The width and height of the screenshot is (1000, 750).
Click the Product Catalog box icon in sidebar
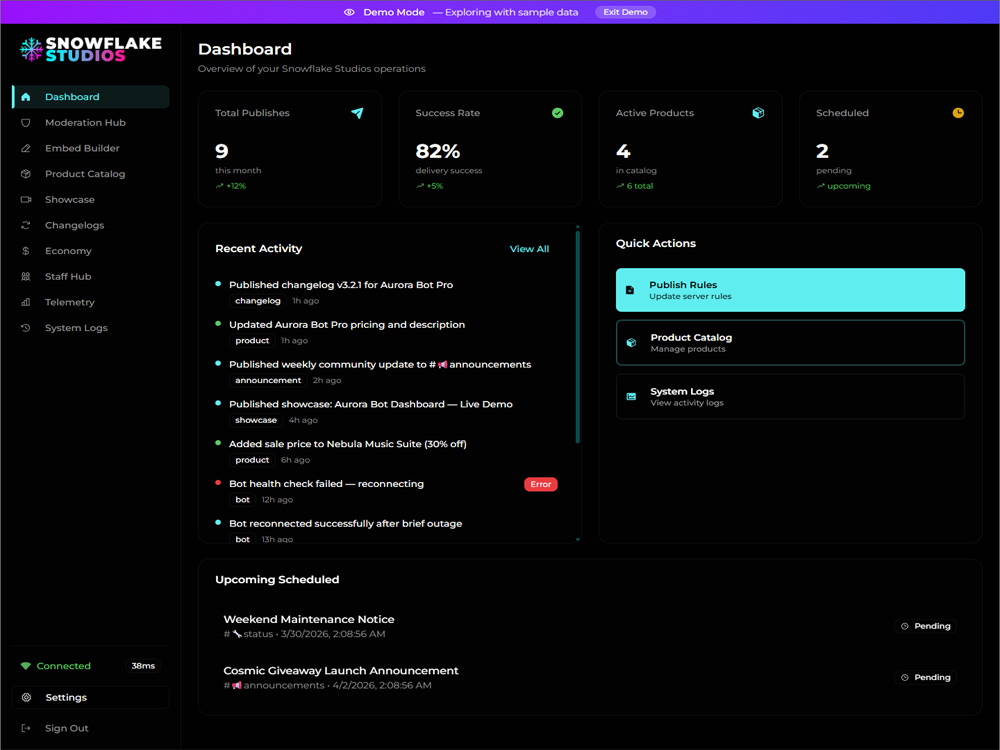point(26,173)
